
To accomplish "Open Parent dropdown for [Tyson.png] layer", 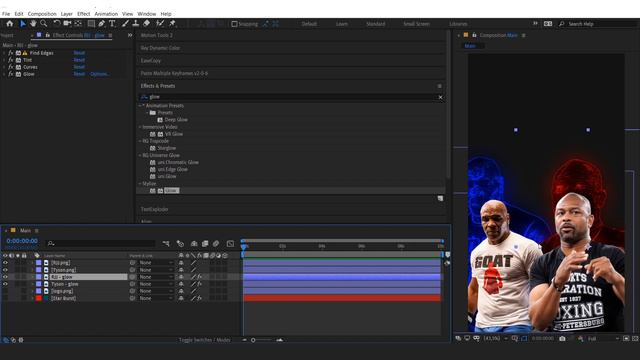I will click(x=156, y=270).
